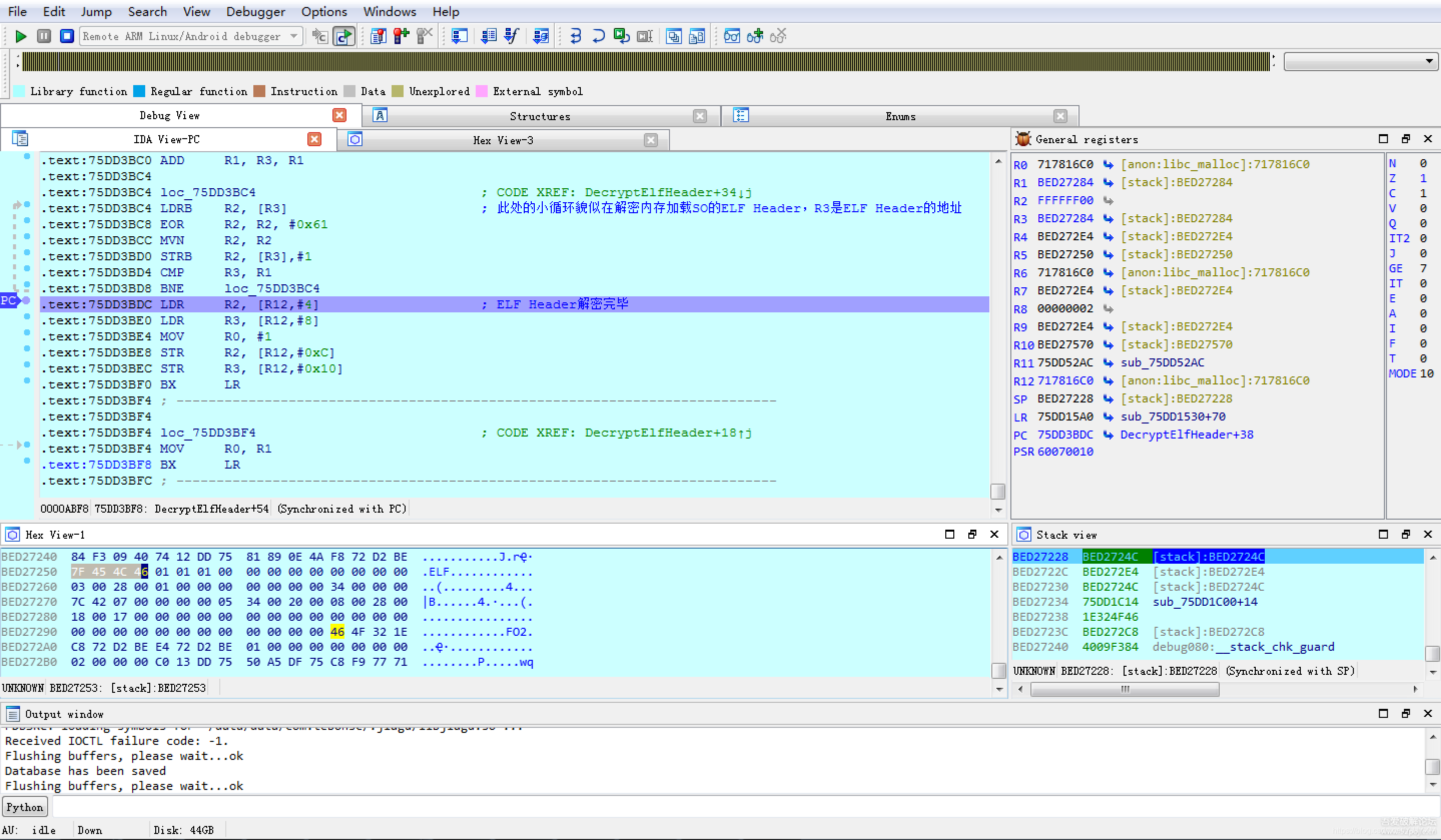1441x840 pixels.
Task: Click the Run/Continue debugger icon
Action: (20, 36)
